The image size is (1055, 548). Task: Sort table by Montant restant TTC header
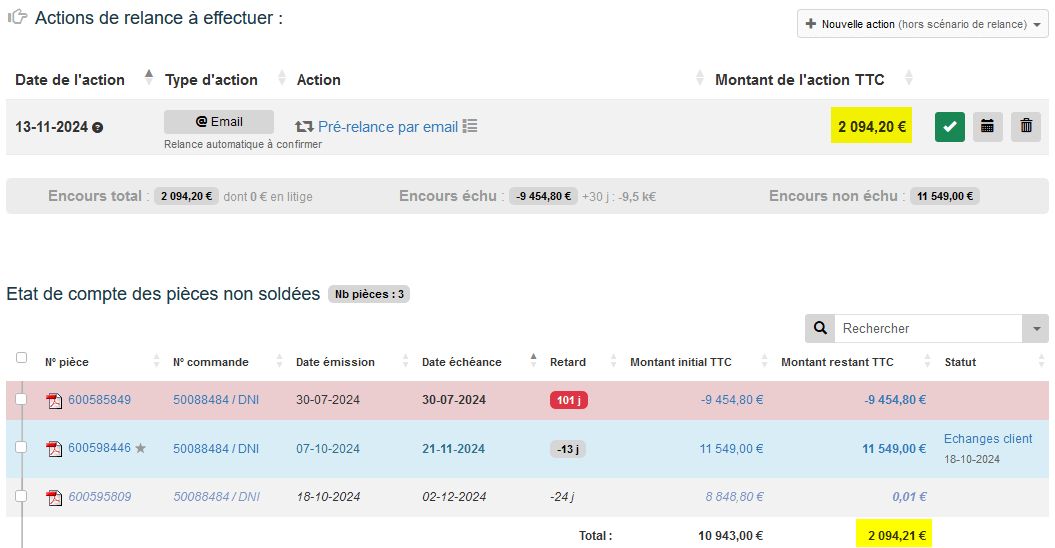tap(837, 362)
